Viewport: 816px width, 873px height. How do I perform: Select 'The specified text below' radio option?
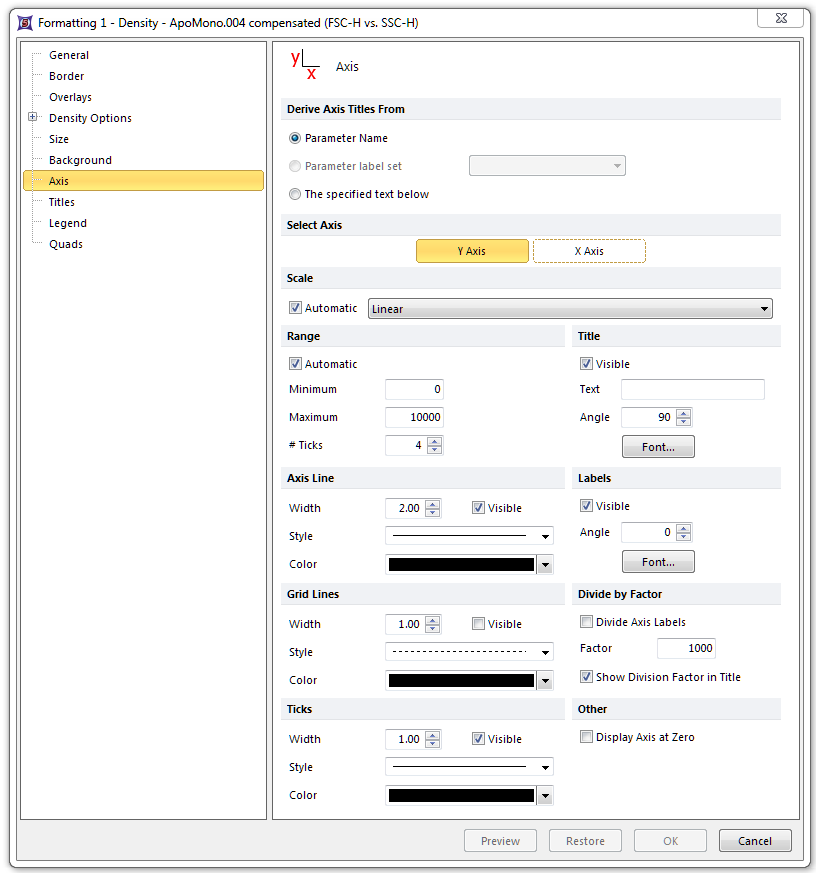[295, 194]
